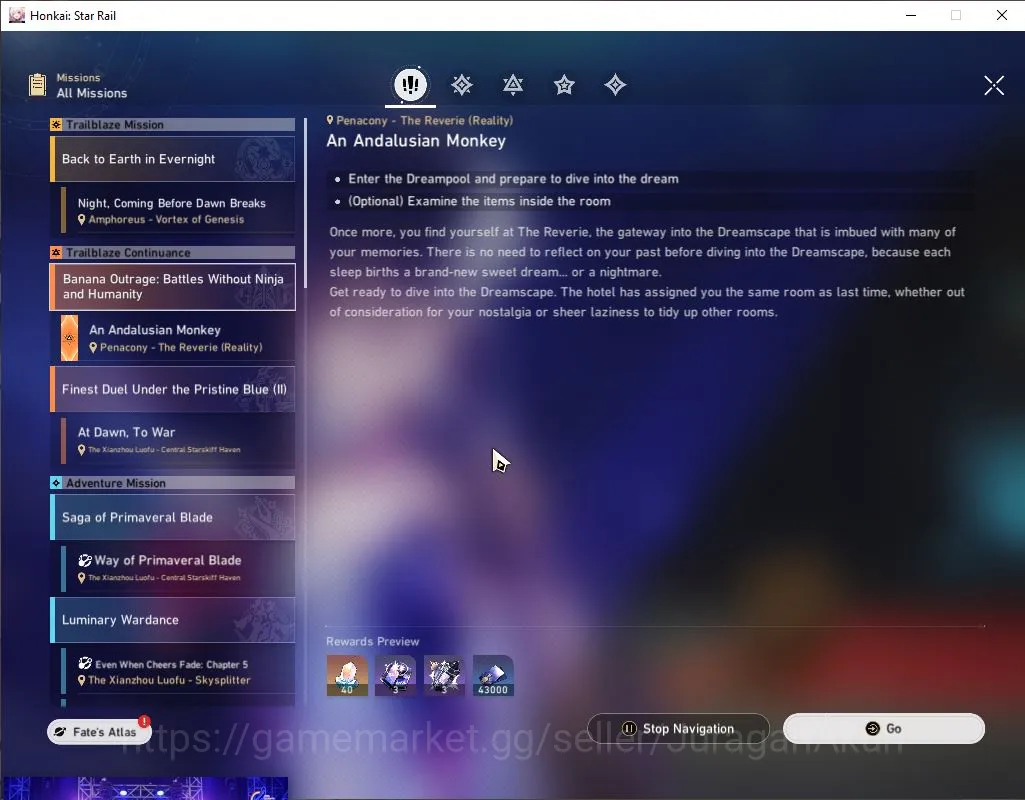Switch to the Trailblaze Continuance filter tab
The height and width of the screenshot is (800, 1025).
512,84
